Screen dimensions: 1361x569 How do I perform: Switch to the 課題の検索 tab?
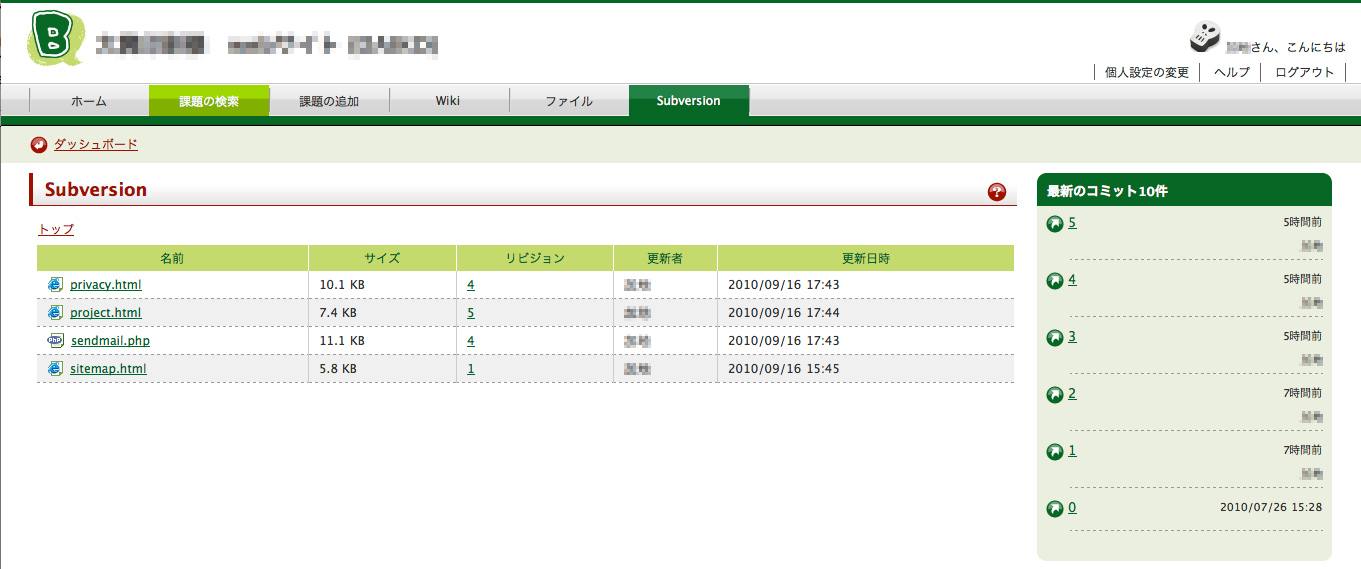point(209,101)
